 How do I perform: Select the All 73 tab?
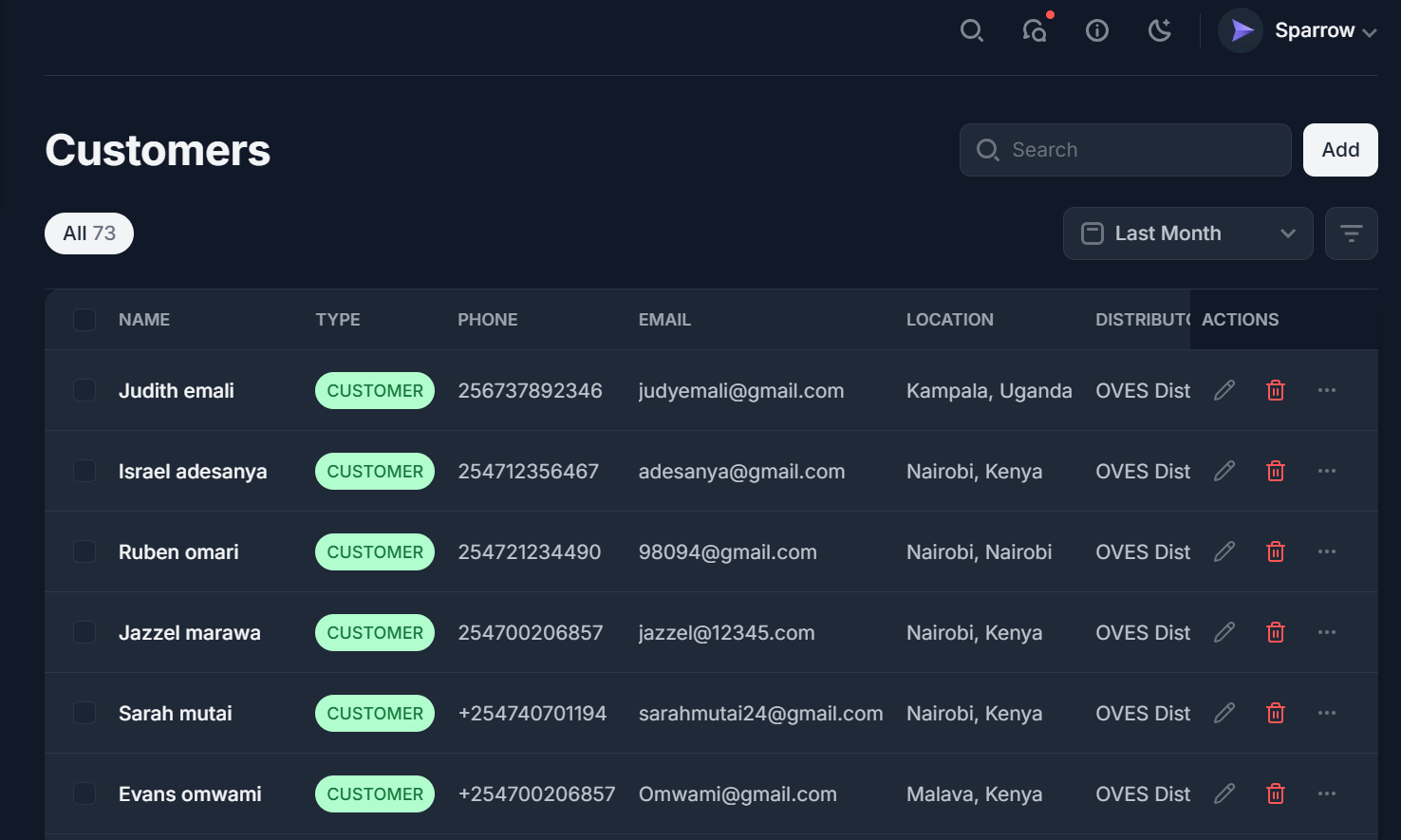[x=89, y=233]
